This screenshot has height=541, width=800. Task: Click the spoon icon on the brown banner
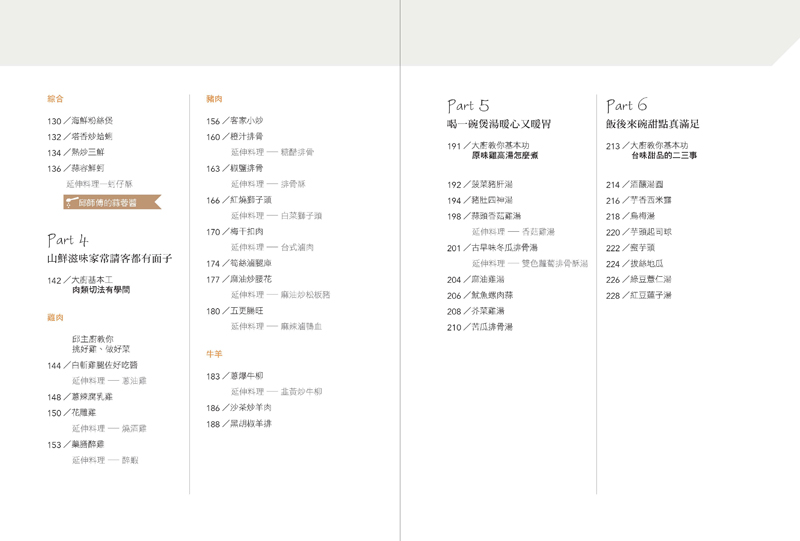(71, 202)
